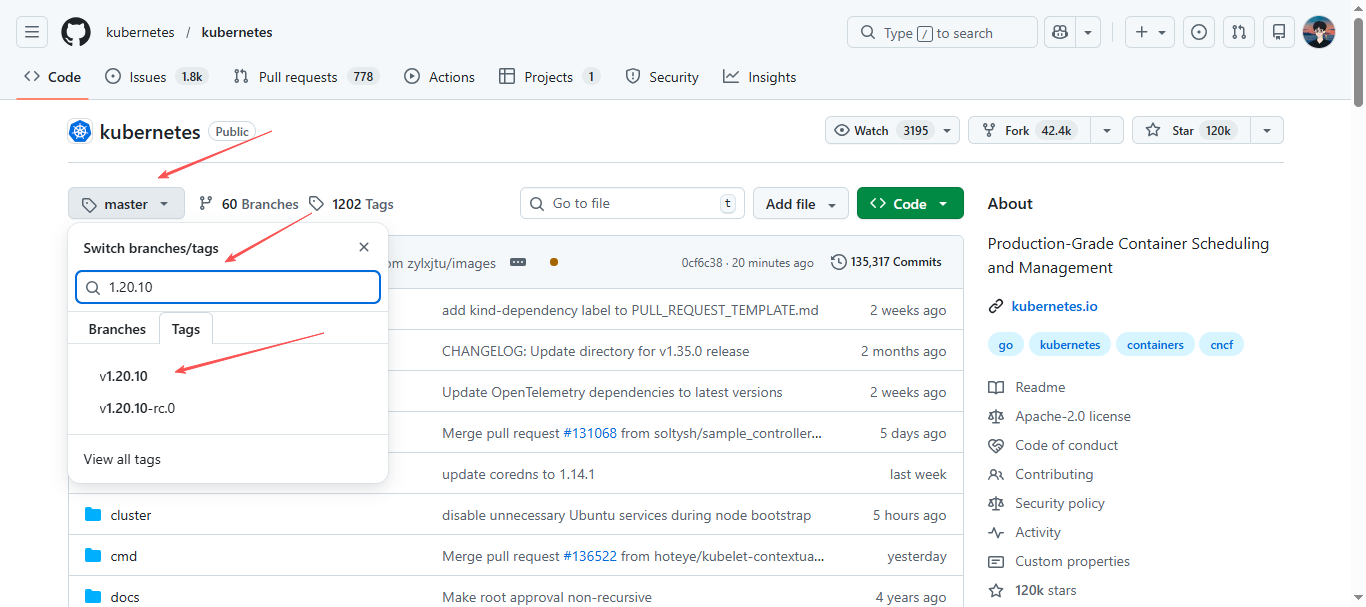Open the user profile avatar menu
Screen dimensions: 1366x607
1319,32
